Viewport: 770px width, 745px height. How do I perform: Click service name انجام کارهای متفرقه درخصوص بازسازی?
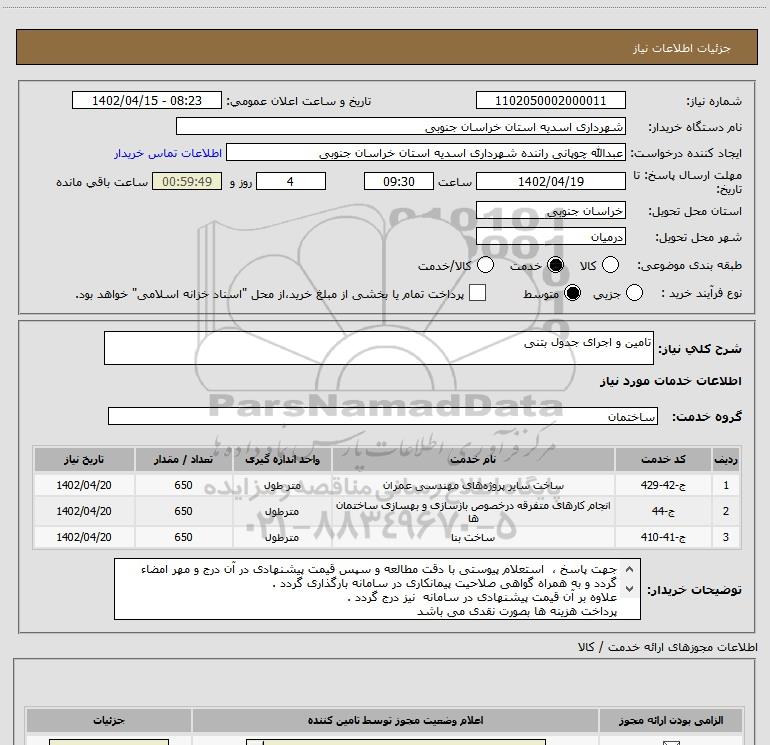click(x=473, y=511)
